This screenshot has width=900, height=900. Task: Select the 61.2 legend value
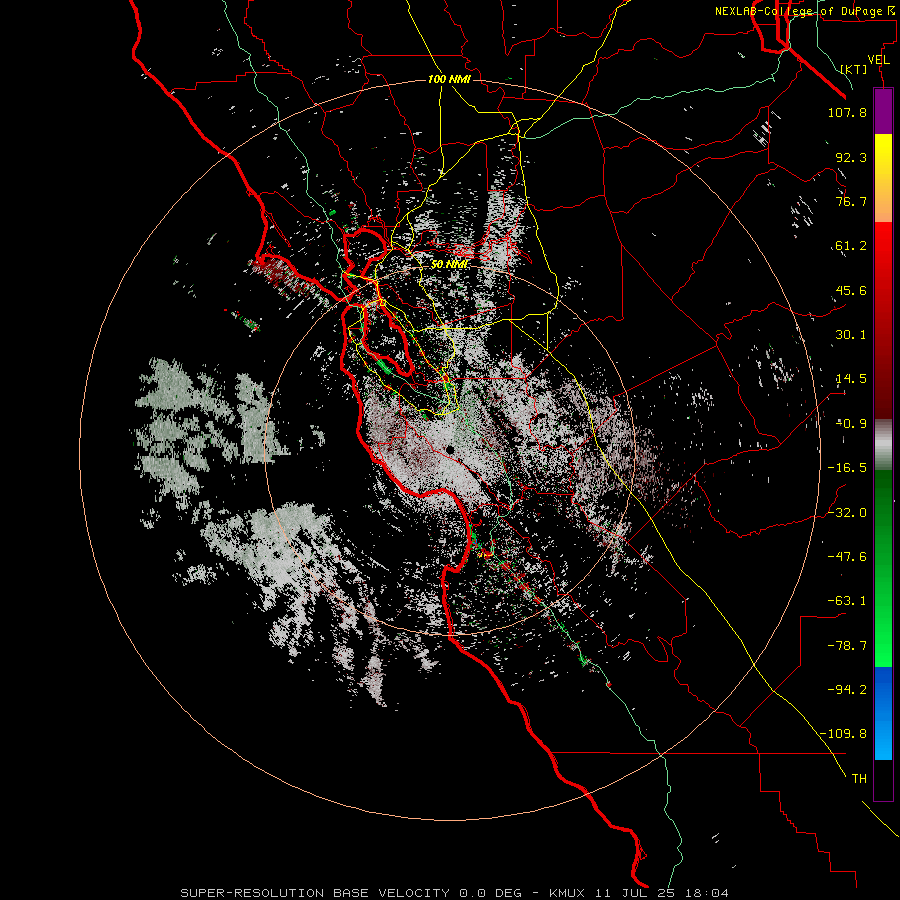tap(851, 246)
